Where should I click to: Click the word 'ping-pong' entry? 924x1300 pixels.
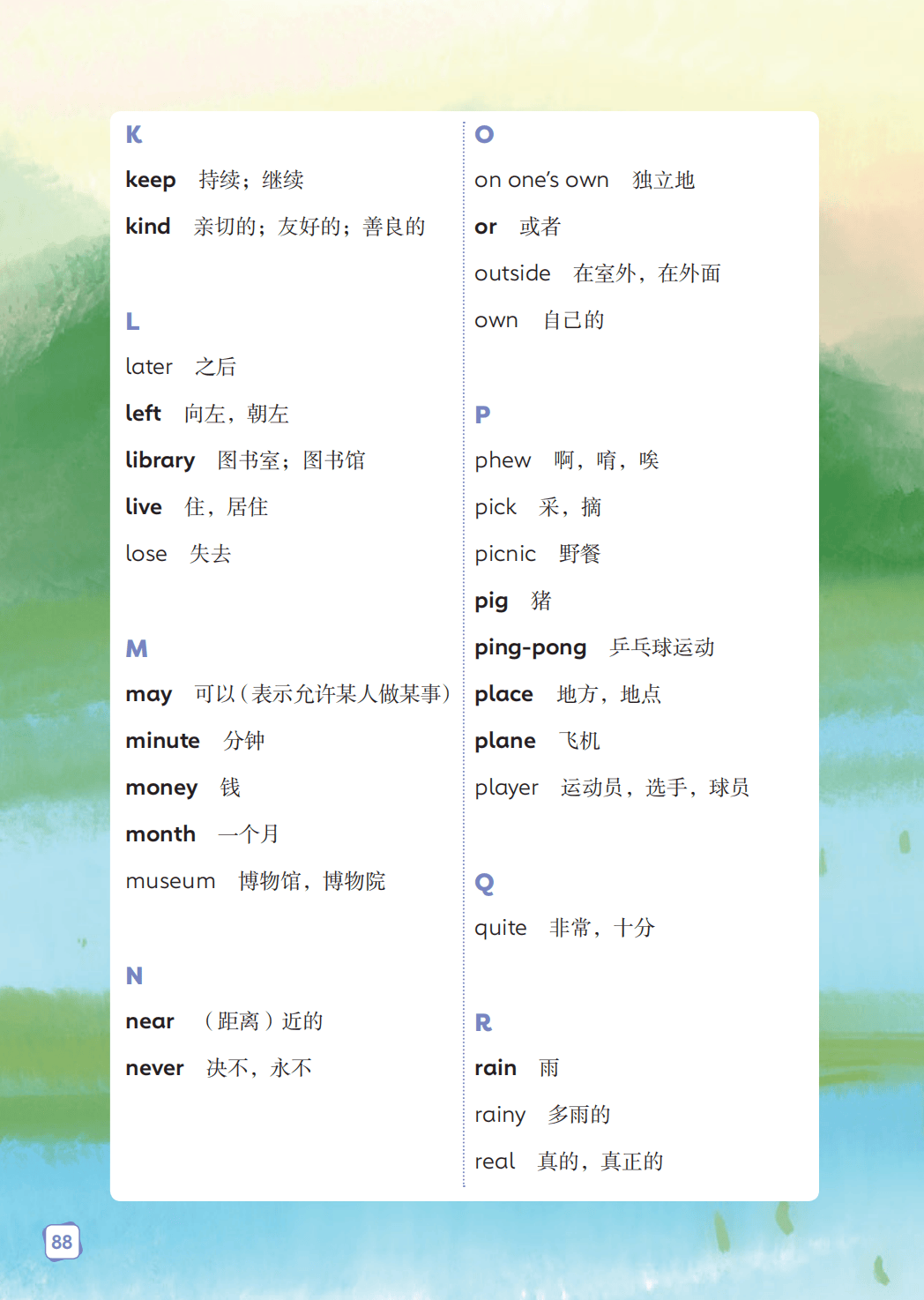click(530, 648)
